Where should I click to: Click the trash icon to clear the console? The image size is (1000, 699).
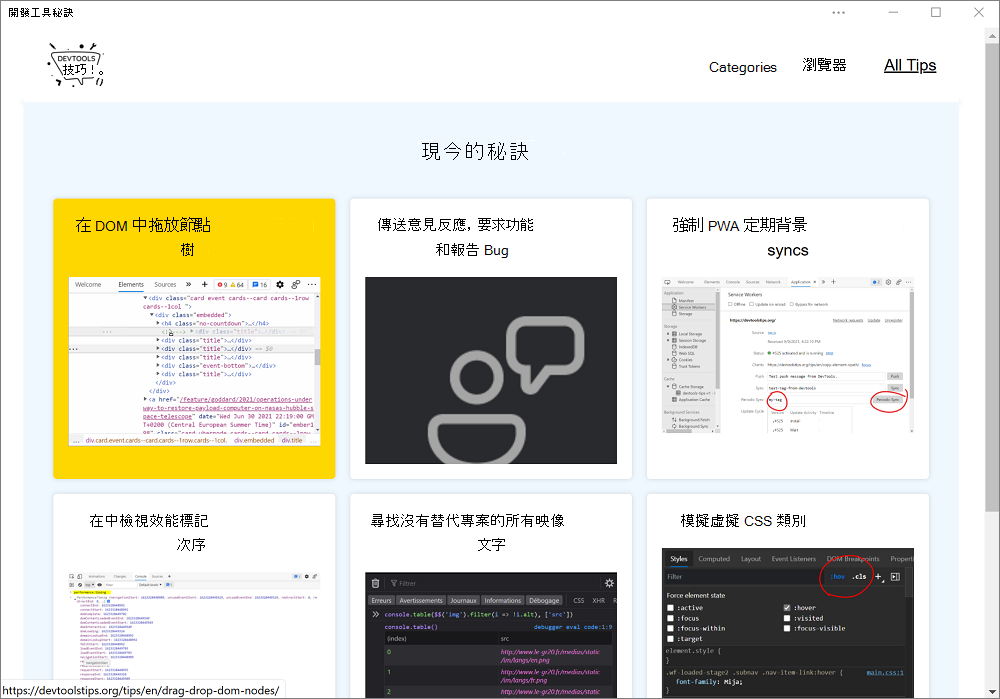[376, 582]
